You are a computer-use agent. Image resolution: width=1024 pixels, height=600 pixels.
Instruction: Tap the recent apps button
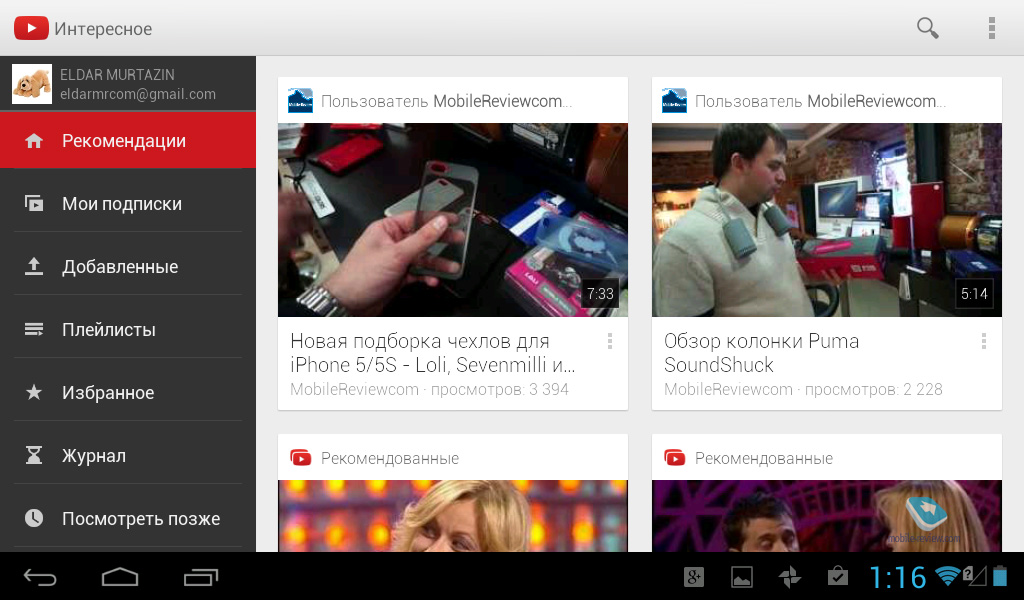click(x=200, y=577)
